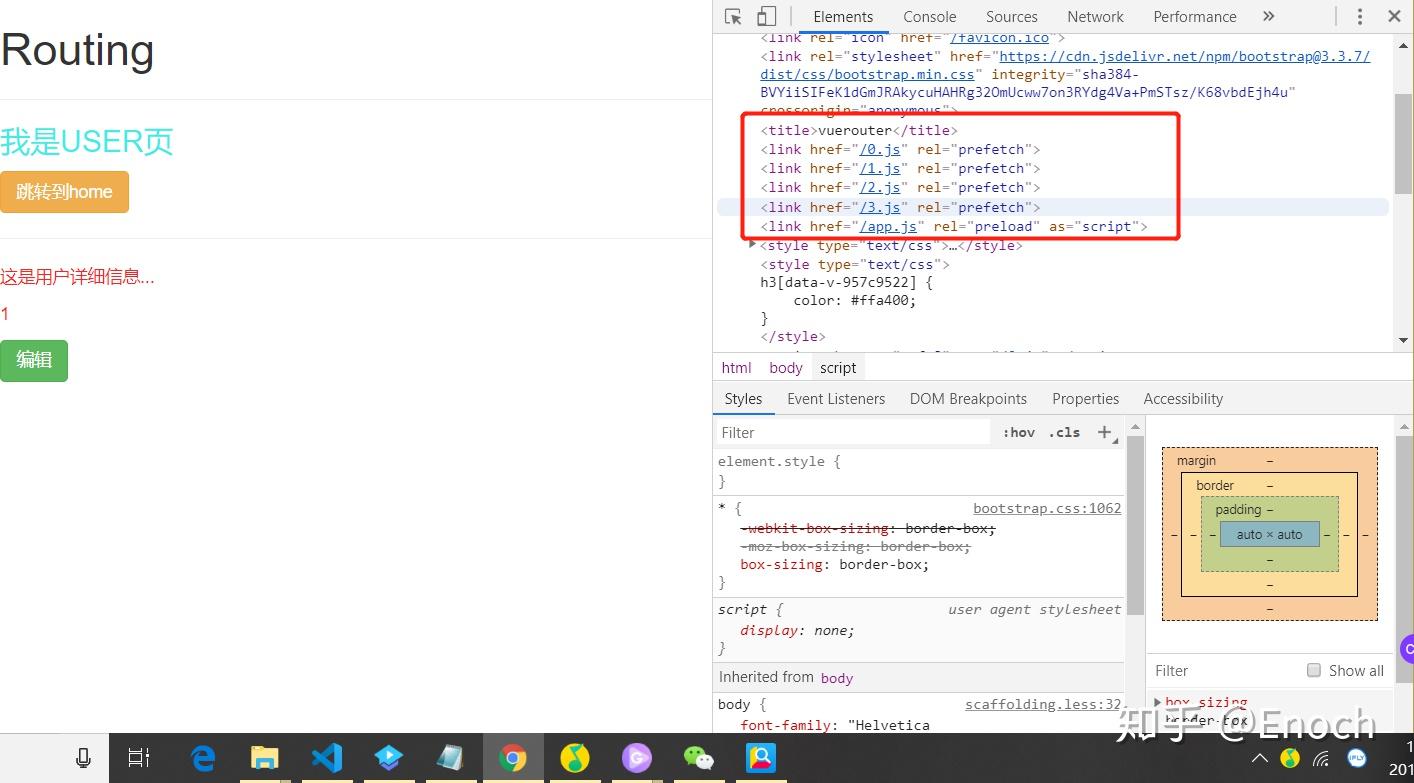Viewport: 1414px width, 783px height.
Task: Click the active box-sizing: border-box declaration
Action: 834,564
